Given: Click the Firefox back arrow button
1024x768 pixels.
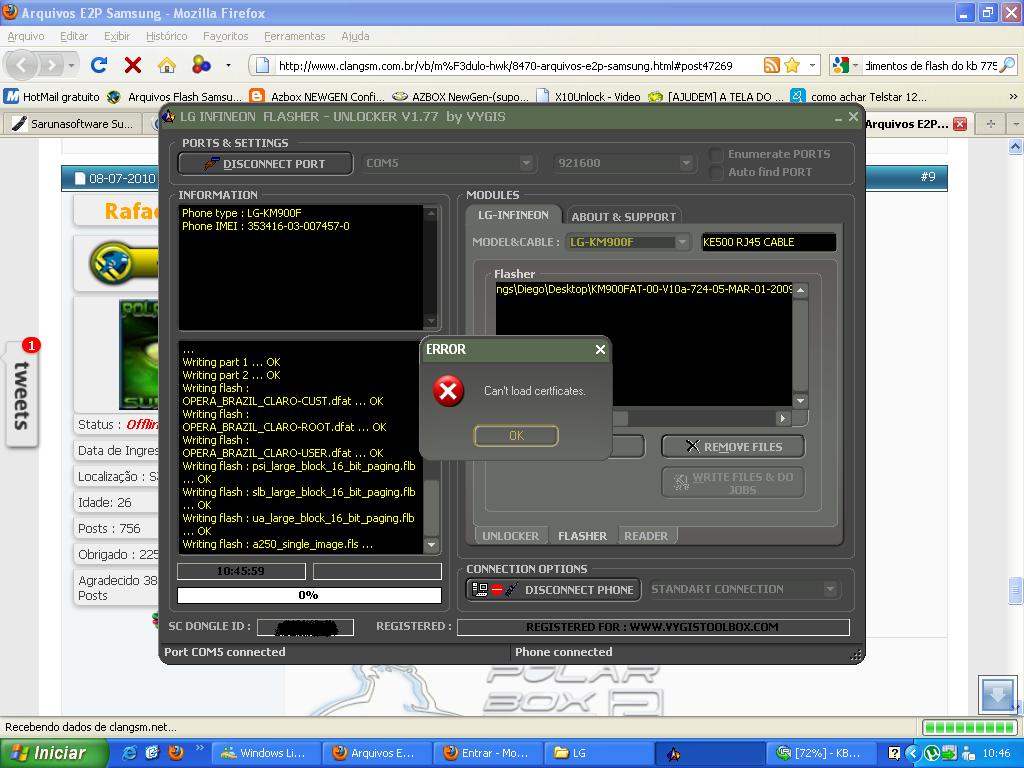Looking at the screenshot, I should [22, 65].
